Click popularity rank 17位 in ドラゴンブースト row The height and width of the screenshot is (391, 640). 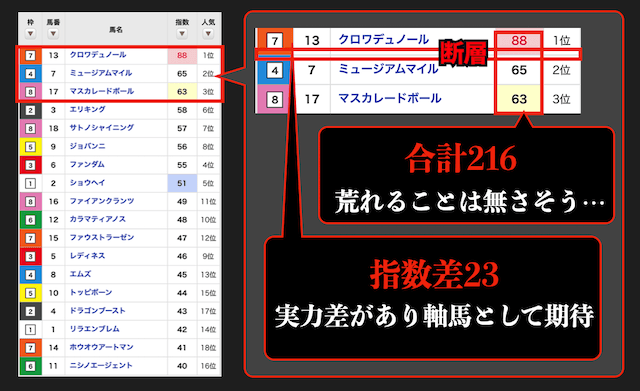tap(208, 311)
